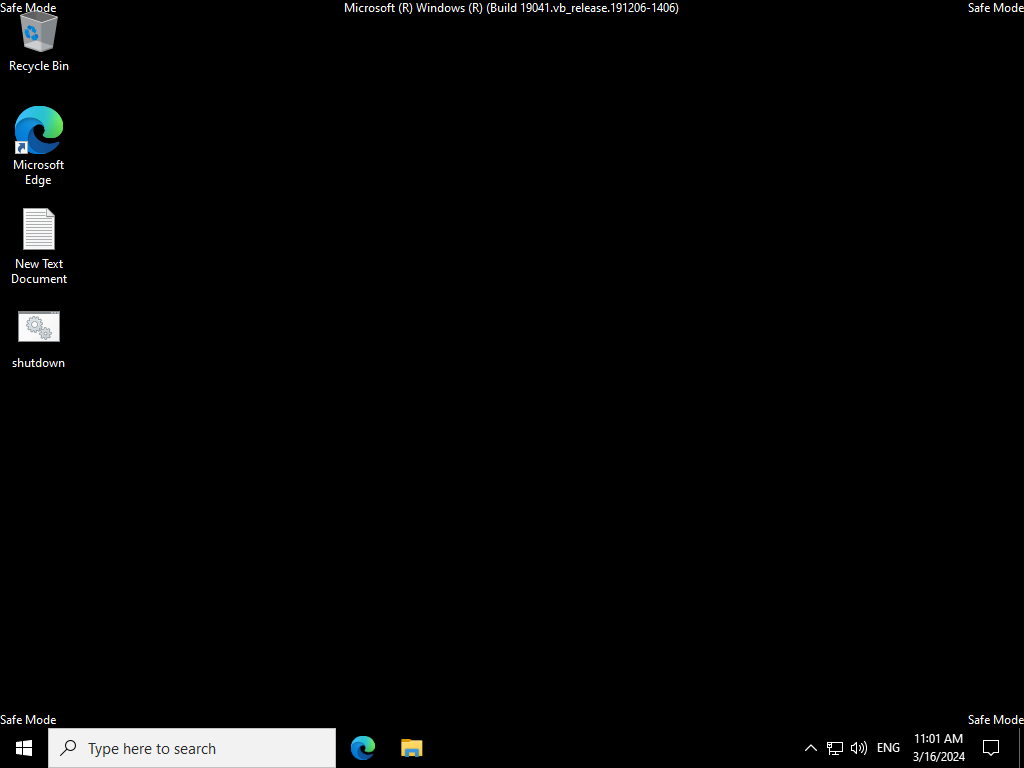Open the network status tray icon
Viewport: 1024px width, 768px height.
835,748
